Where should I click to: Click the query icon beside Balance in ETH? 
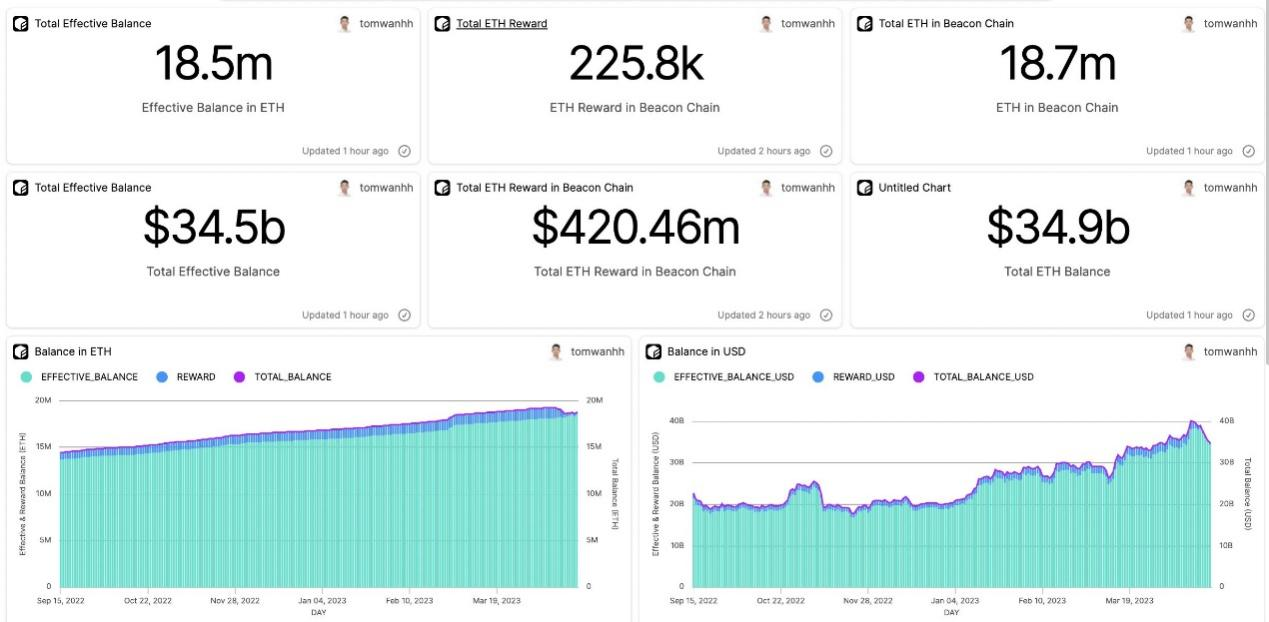[20, 351]
